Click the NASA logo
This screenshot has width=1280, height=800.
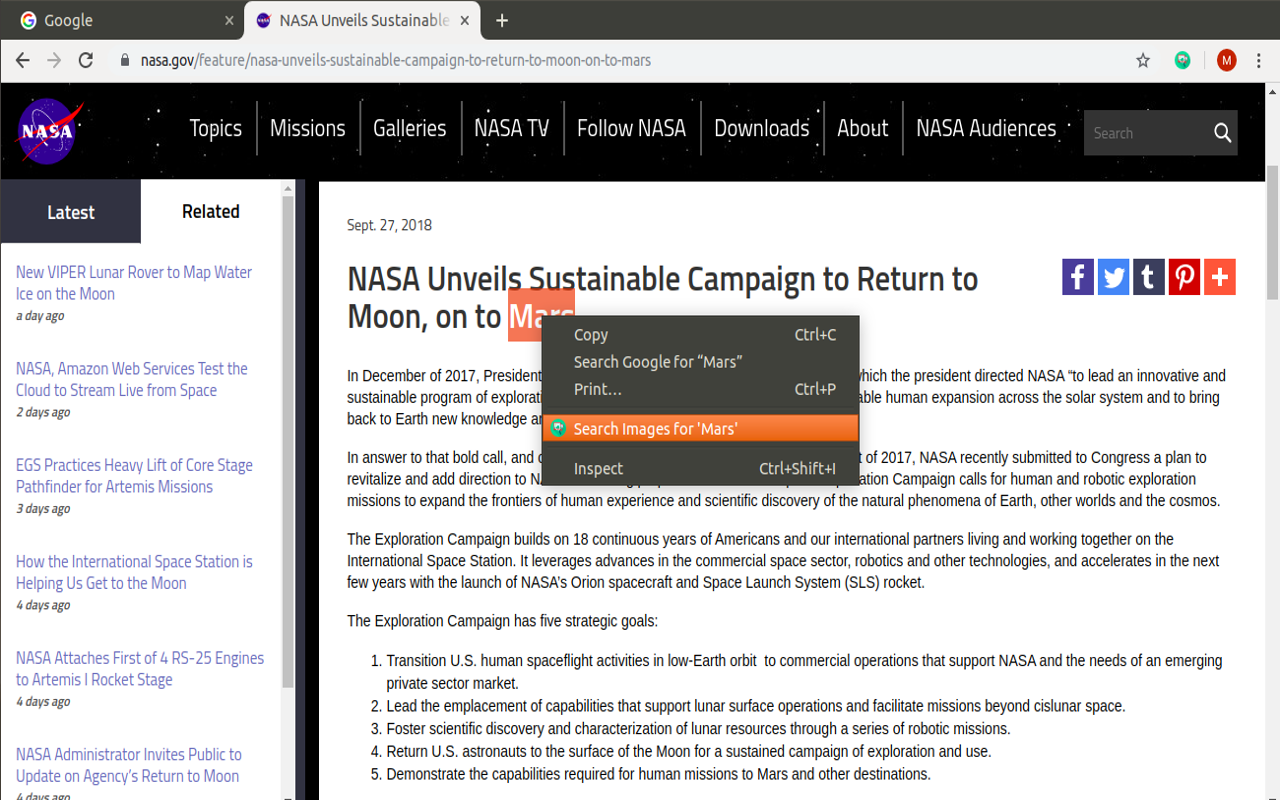click(x=50, y=131)
